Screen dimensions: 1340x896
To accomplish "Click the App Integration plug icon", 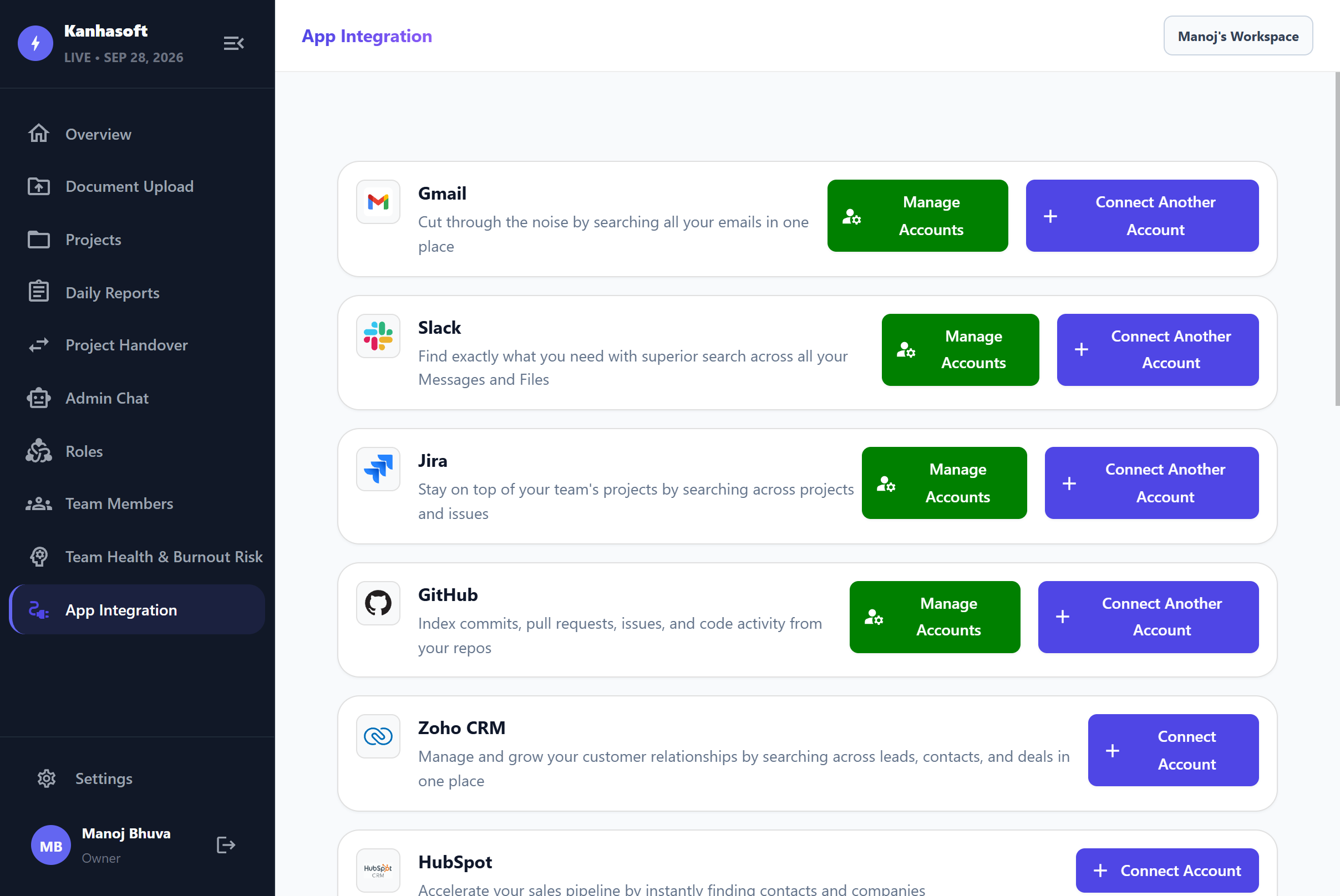I will tap(39, 610).
